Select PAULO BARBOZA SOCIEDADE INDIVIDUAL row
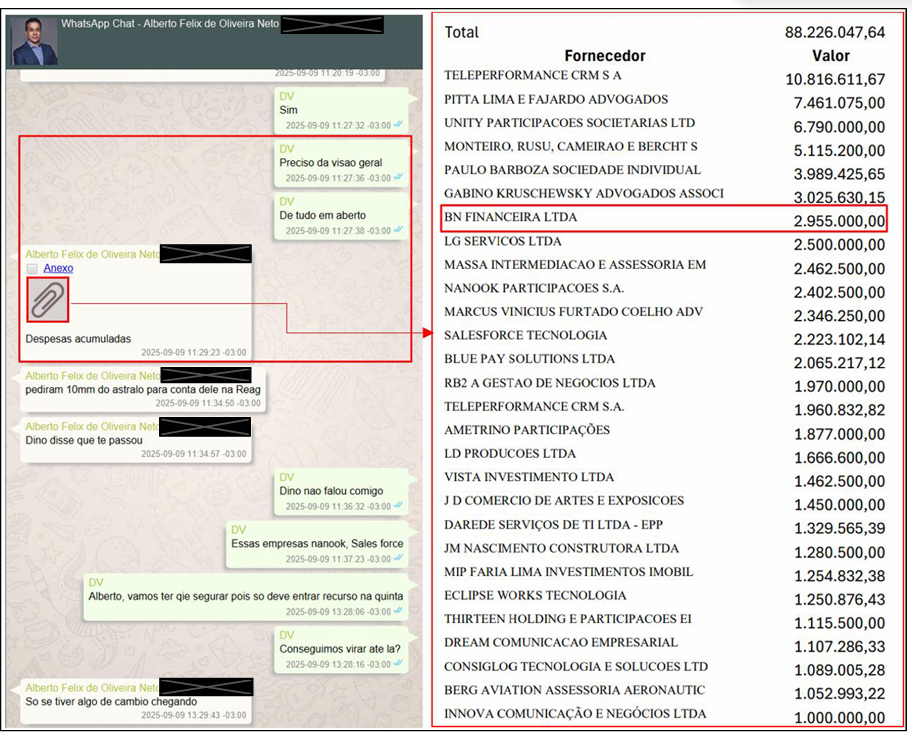The width and height of the screenshot is (912, 733). pos(664,171)
